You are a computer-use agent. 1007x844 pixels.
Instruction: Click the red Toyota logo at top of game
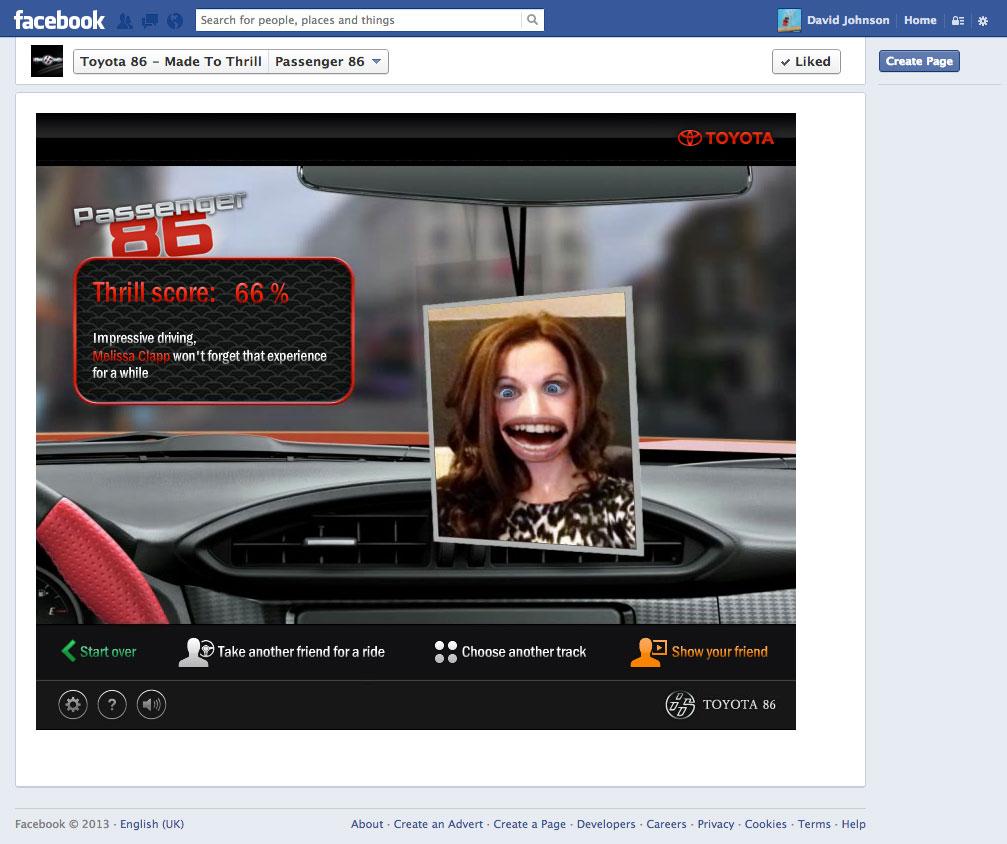click(x=726, y=138)
